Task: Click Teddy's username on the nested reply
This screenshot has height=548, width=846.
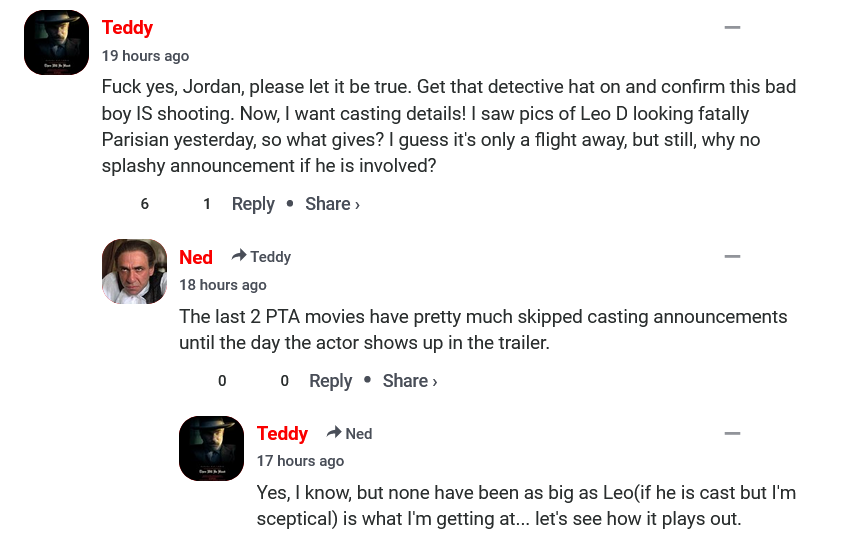Action: click(282, 434)
